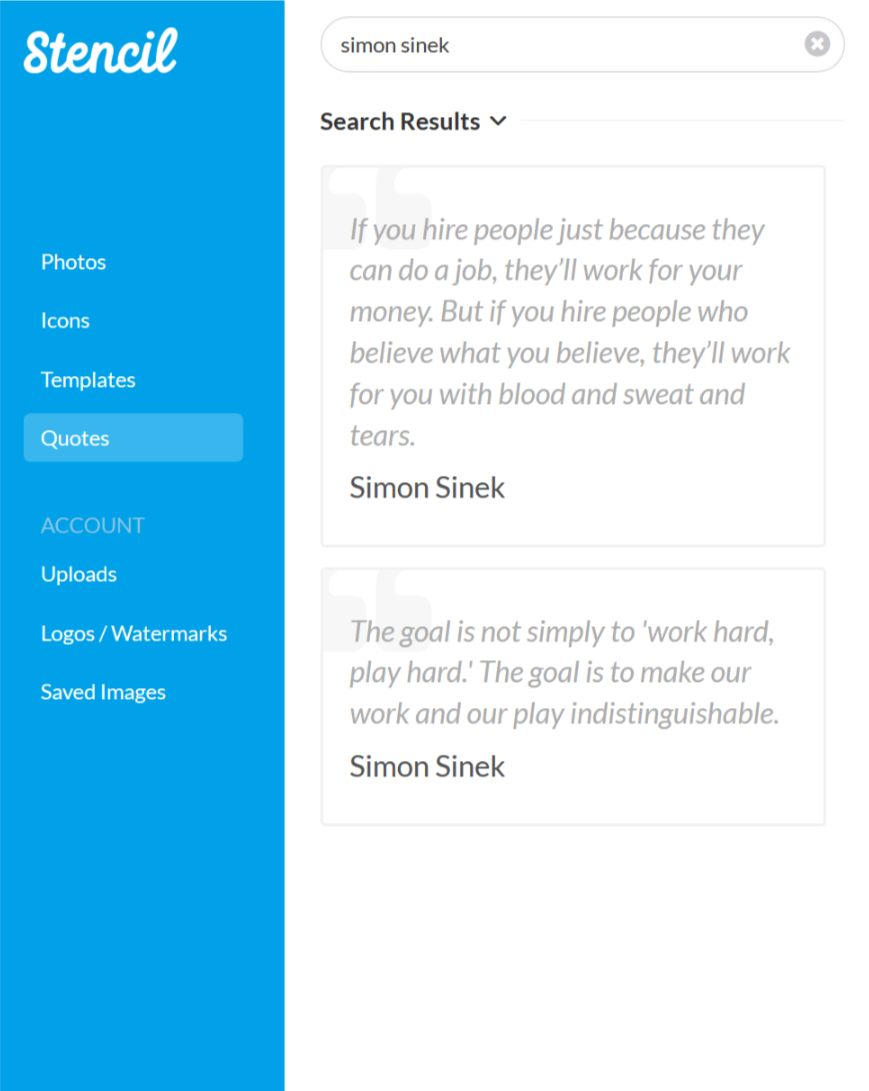Image resolution: width=869 pixels, height=1091 pixels.
Task: Open Uploads under Account
Action: [x=79, y=574]
